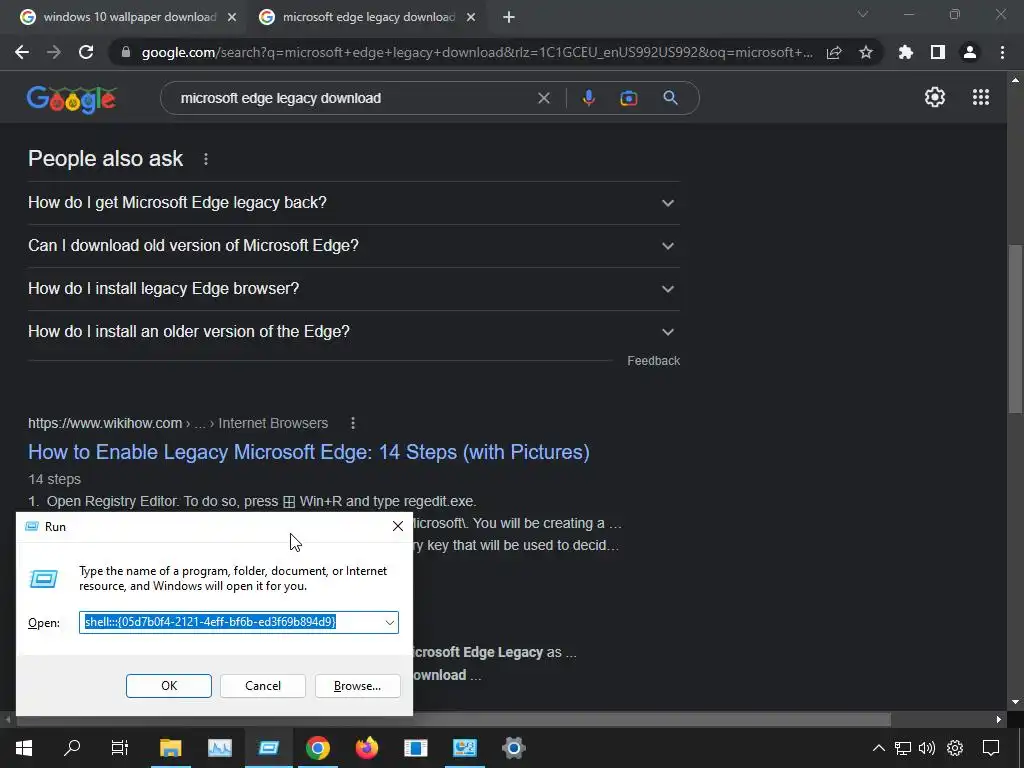Open the Run dialog Open history dropdown

coord(390,622)
